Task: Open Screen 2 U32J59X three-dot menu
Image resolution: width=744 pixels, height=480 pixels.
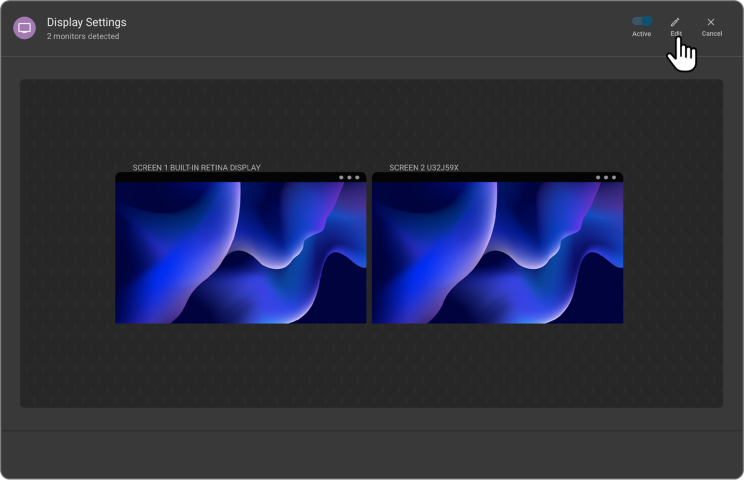Action: click(x=606, y=177)
